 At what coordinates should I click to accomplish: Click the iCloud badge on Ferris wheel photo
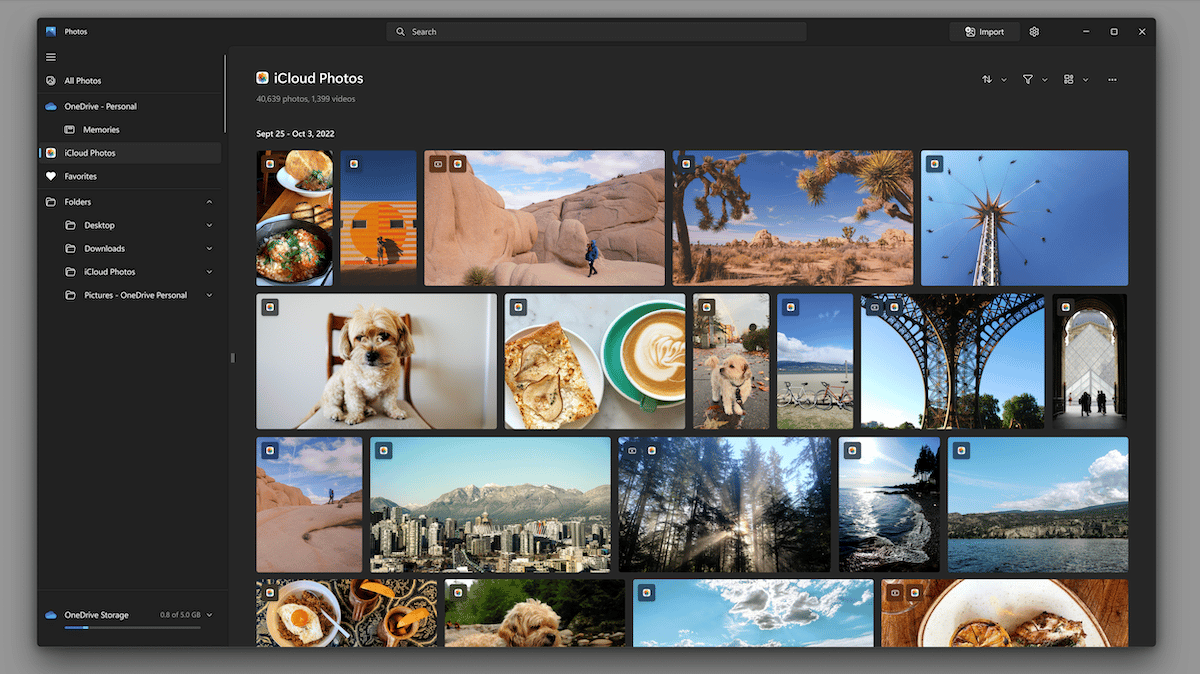(935, 164)
